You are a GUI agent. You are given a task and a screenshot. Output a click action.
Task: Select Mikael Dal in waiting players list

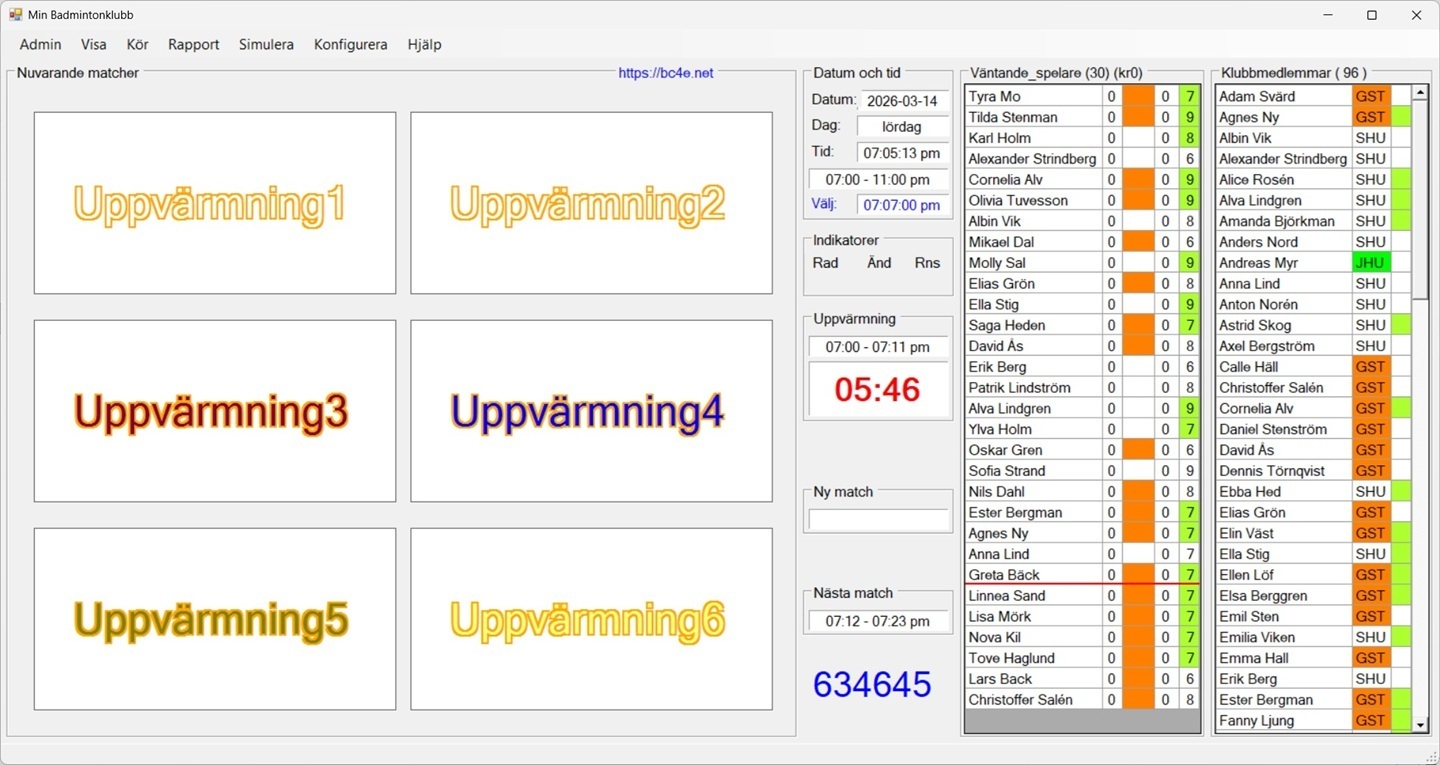pos(1033,242)
